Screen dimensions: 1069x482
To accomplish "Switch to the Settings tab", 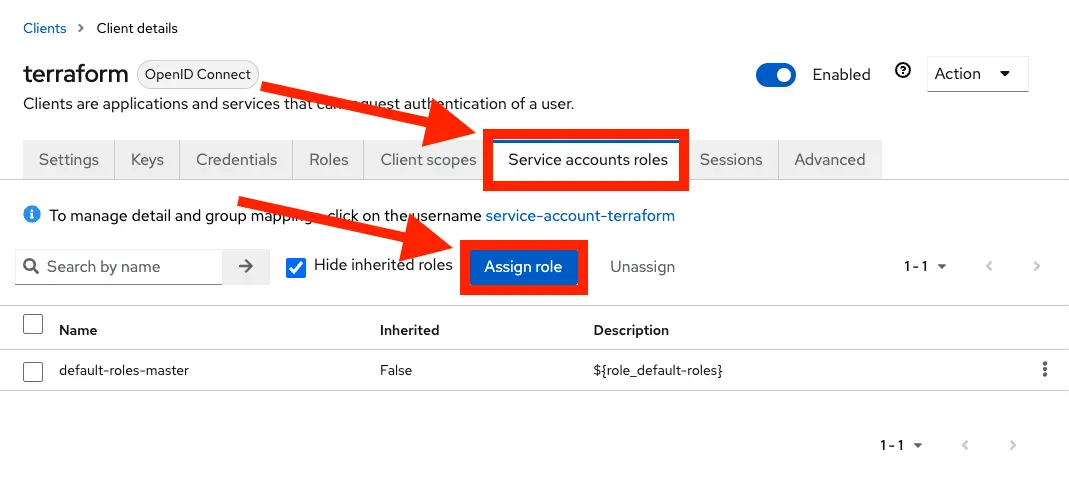I will (x=69, y=160).
